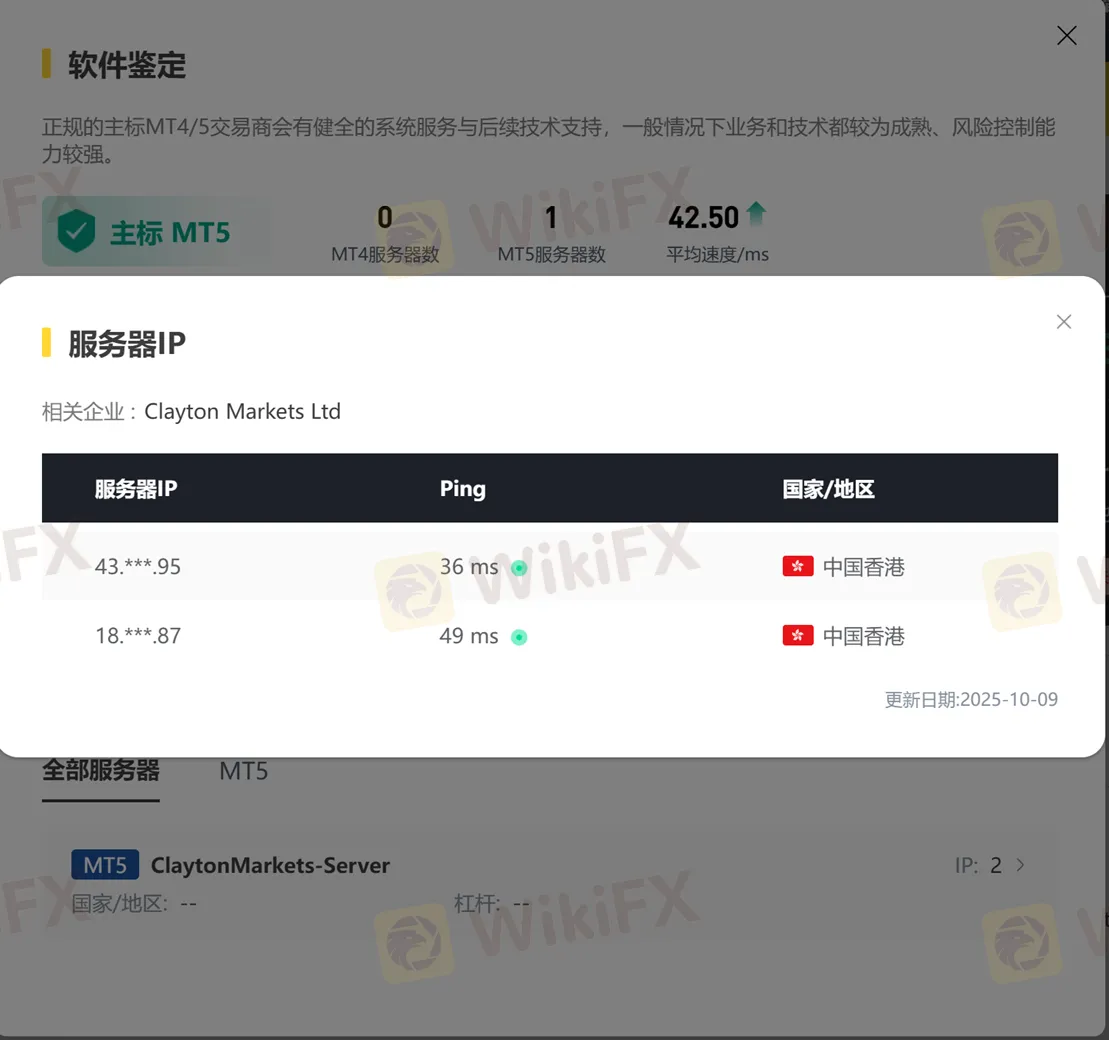
Task: Click the blue MT5 tag before ClaytonMarkets-Server
Action: click(x=105, y=865)
